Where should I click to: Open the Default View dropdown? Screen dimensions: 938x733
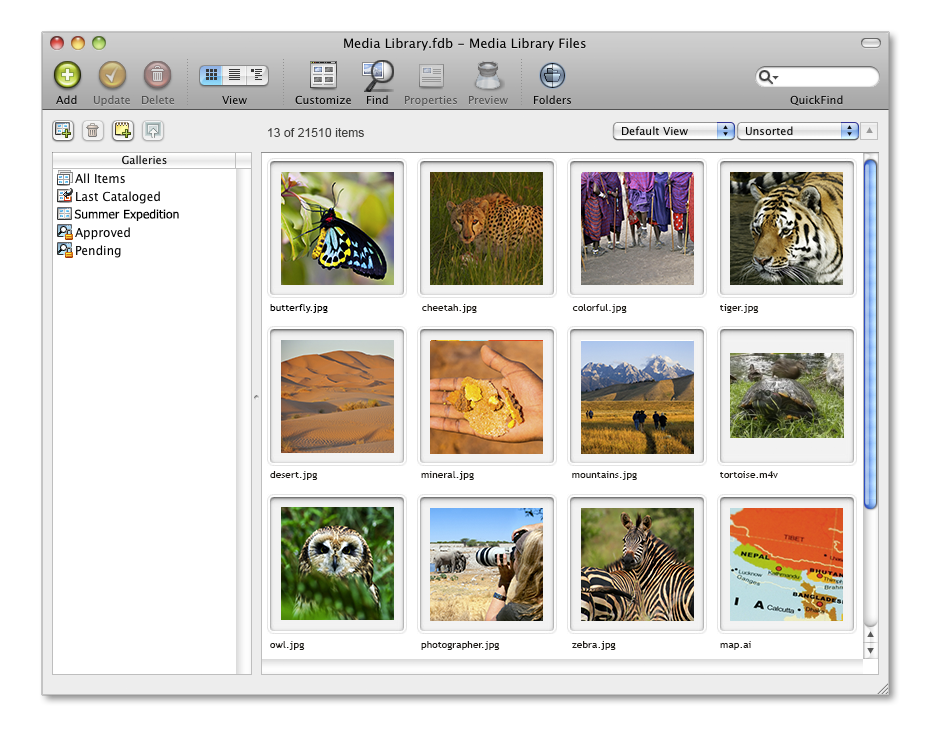[x=675, y=131]
